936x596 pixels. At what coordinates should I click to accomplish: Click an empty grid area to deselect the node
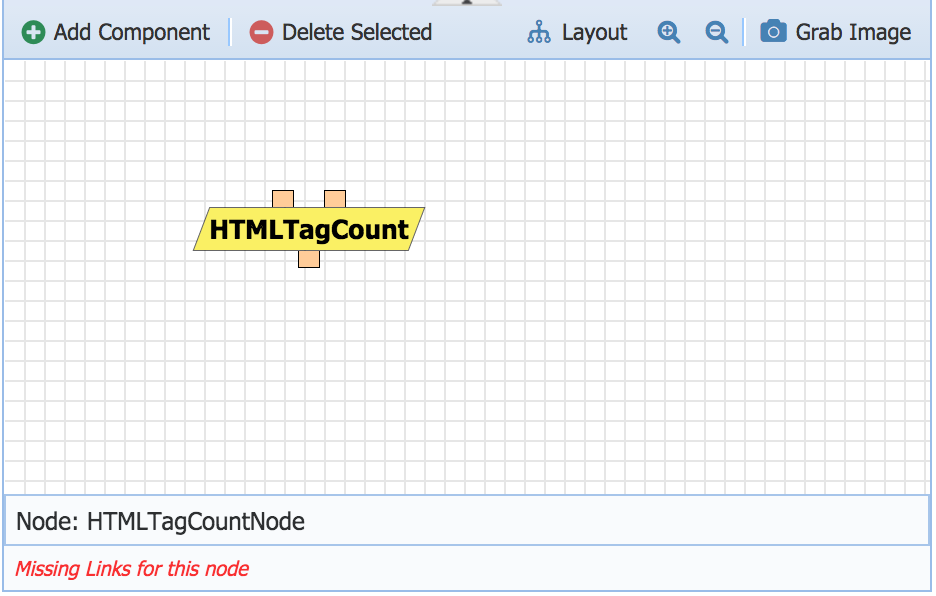coord(650,350)
